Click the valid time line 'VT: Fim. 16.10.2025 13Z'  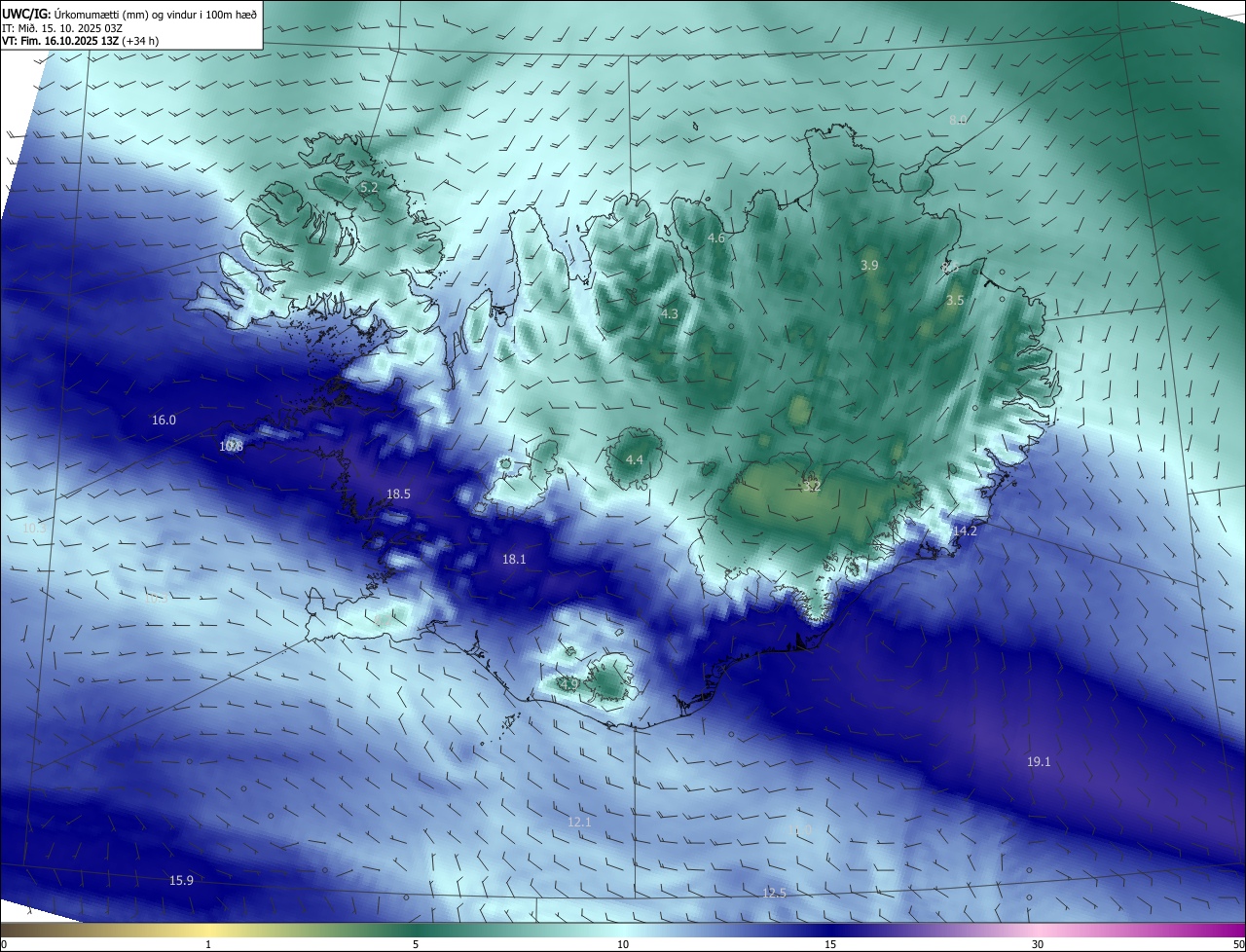coord(60,41)
